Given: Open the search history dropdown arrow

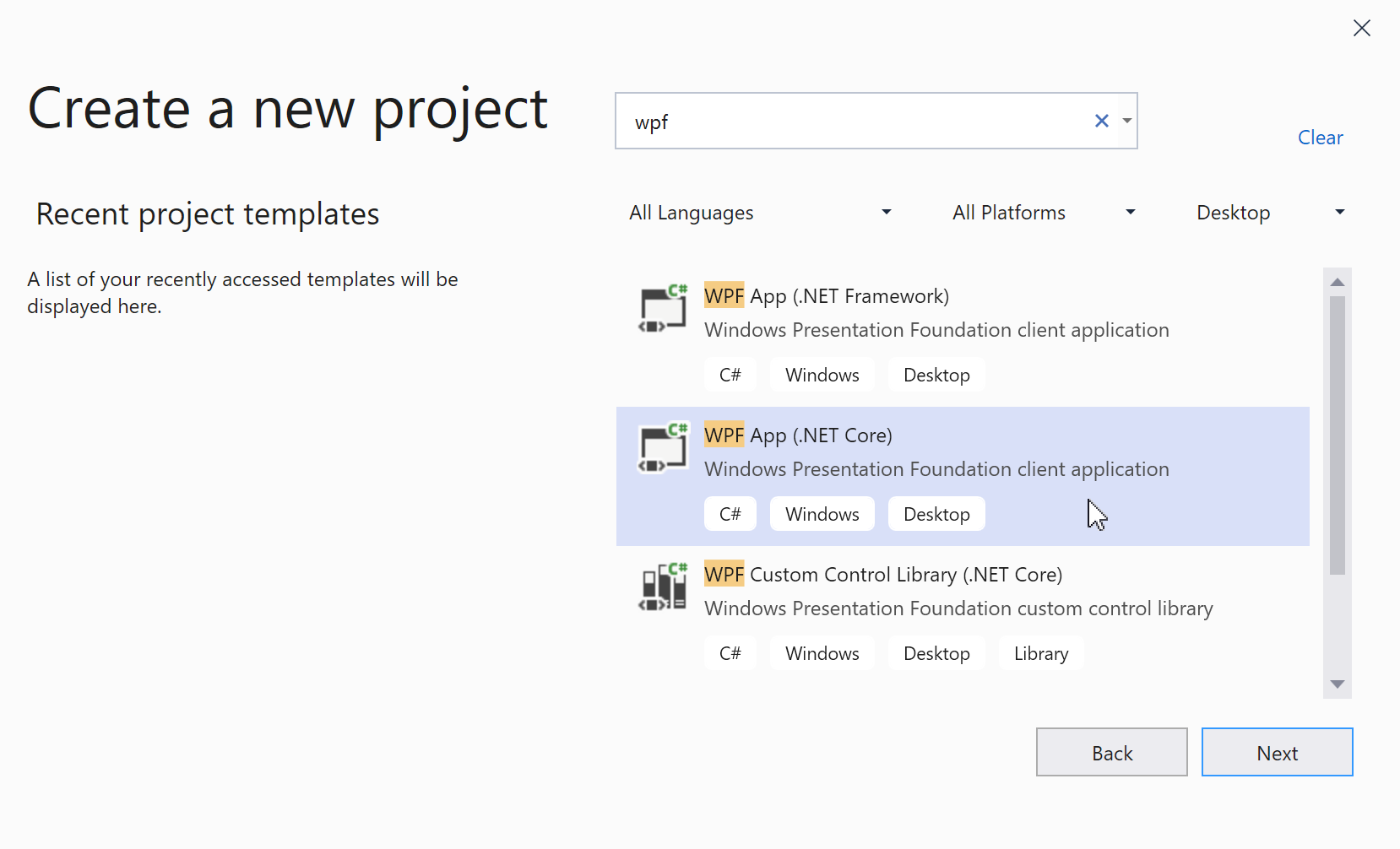Looking at the screenshot, I should pos(1127,122).
